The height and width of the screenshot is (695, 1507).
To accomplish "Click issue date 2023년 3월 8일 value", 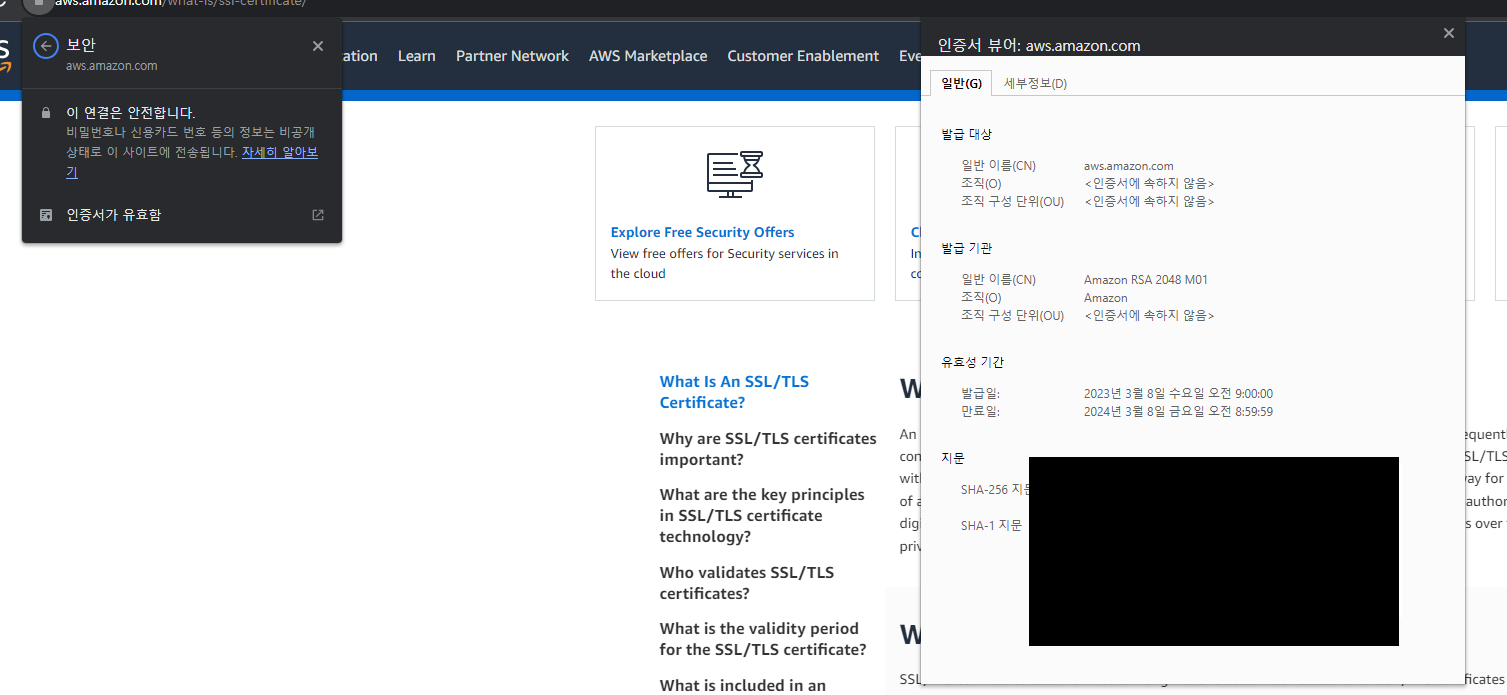I will pos(1178,394).
